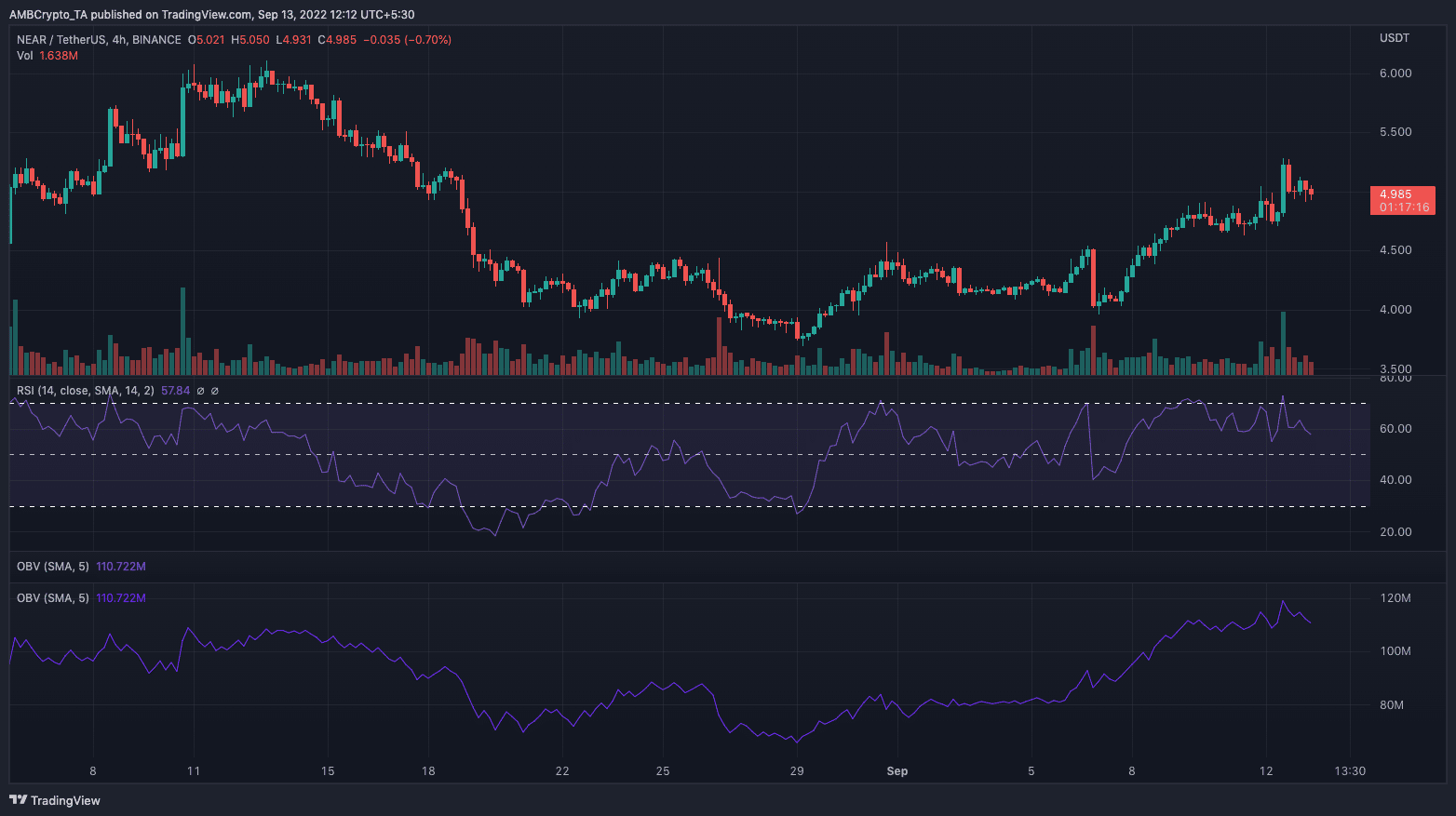This screenshot has height=816, width=1456.
Task: Open the RSI (14, close, SMA, 14, 2) legend
Action: coord(86,391)
